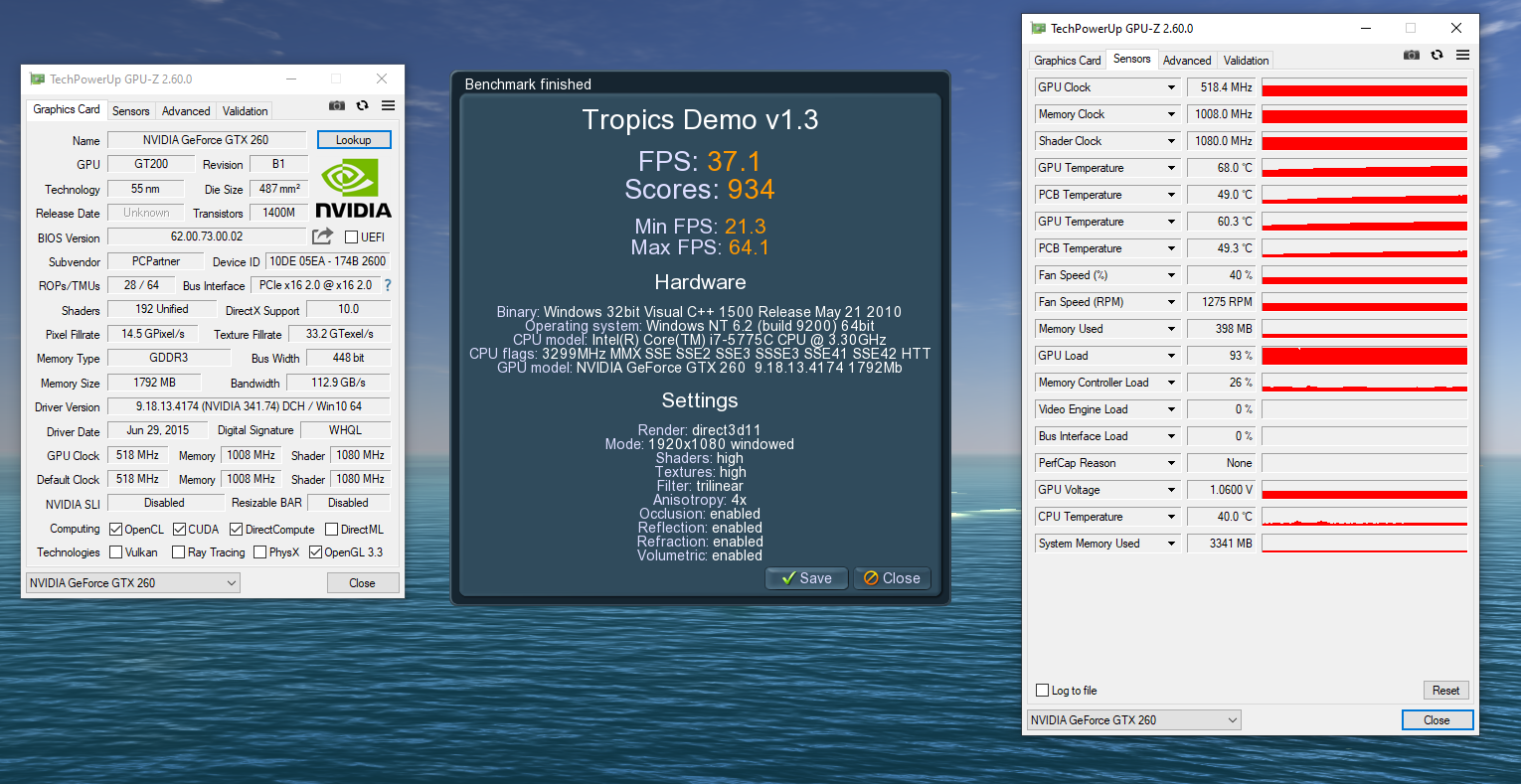Expand the Fan Speed (RPM) sensor dropdown
This screenshot has height=784, width=1521.
[1171, 302]
